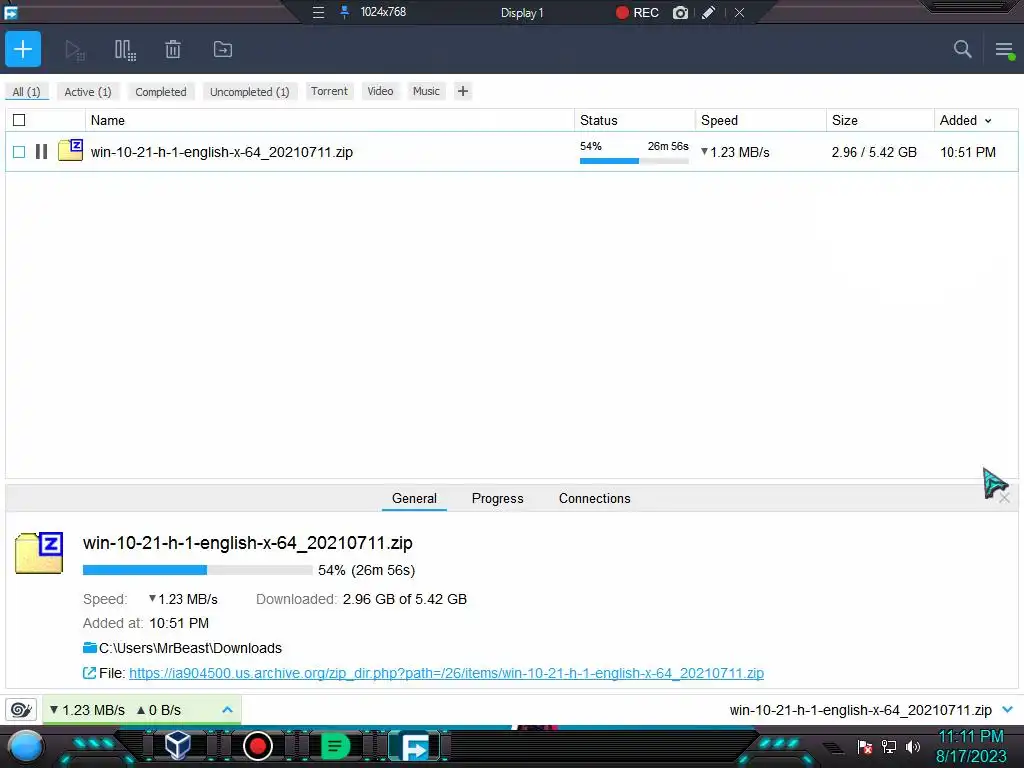The height and width of the screenshot is (768, 1024).
Task: Pause the win-10-21-h-1 zip download
Action: click(x=41, y=152)
